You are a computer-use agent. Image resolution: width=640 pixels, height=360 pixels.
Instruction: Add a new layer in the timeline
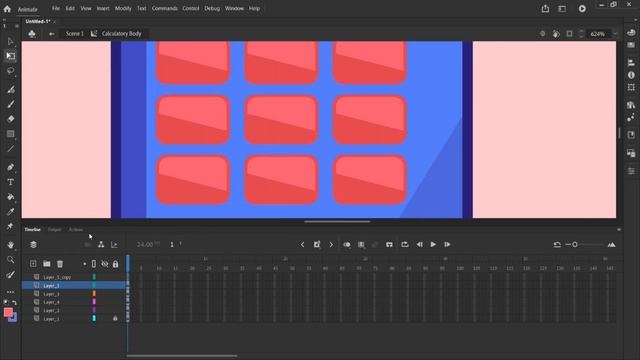[33, 264]
